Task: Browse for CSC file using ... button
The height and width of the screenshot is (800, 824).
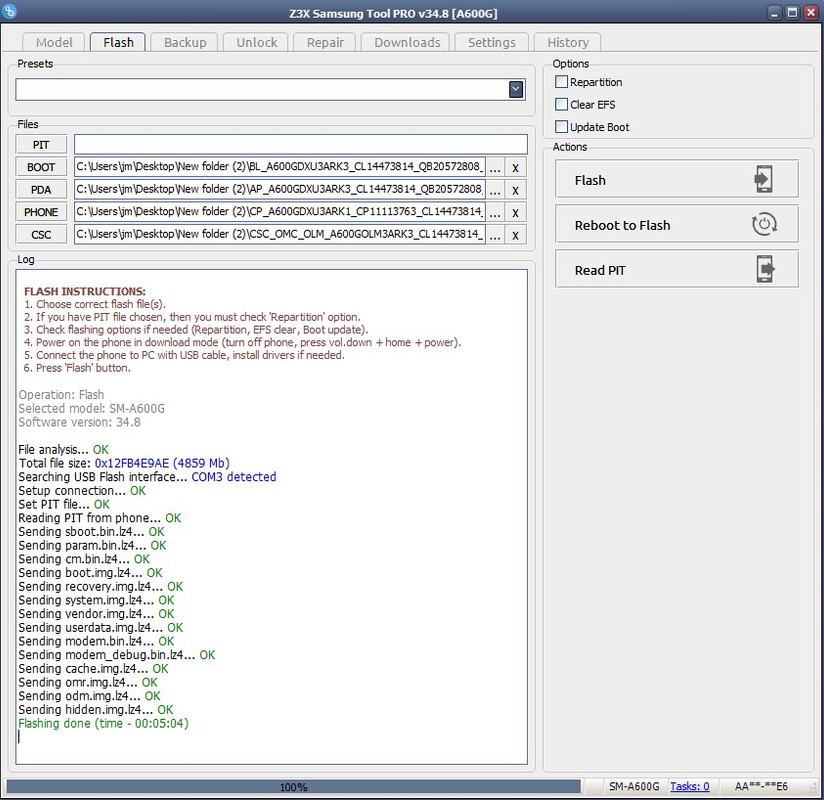Action: 495,235
